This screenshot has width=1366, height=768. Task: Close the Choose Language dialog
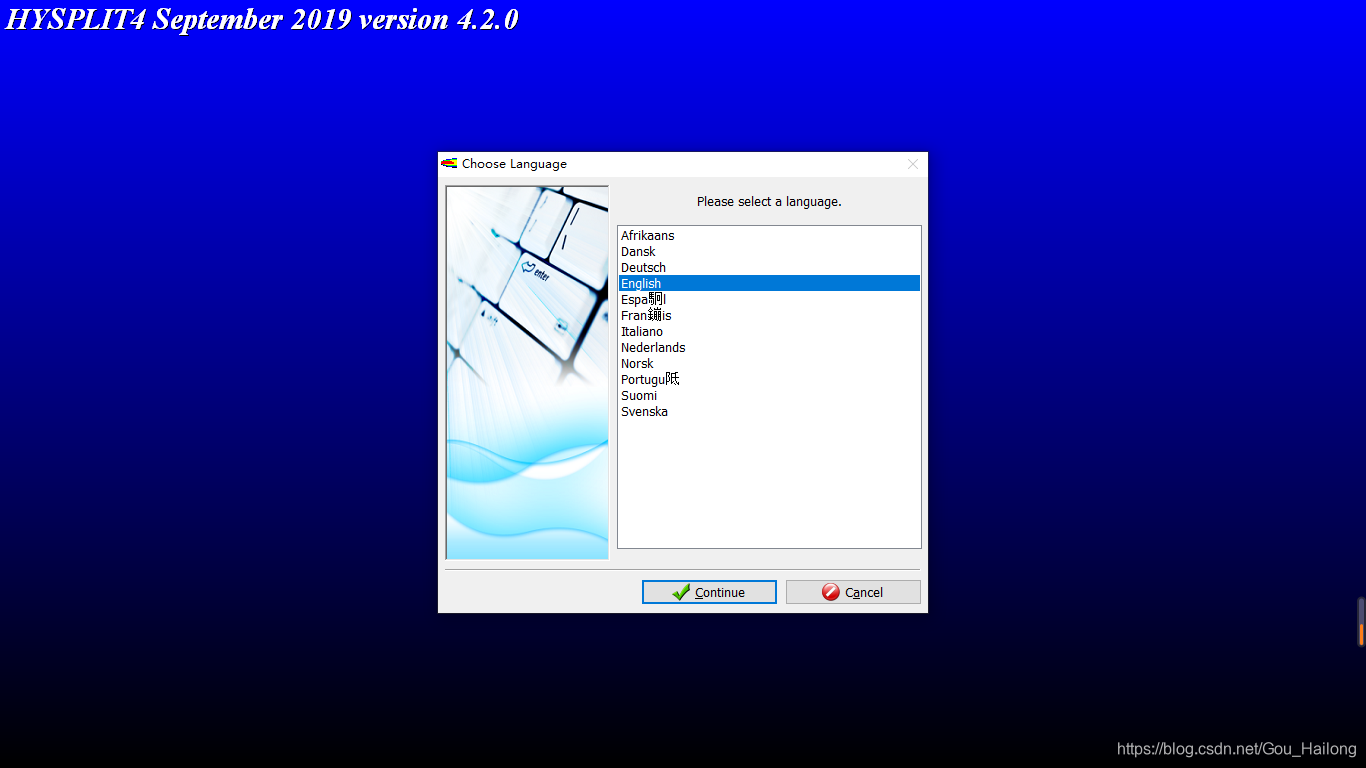[912, 163]
